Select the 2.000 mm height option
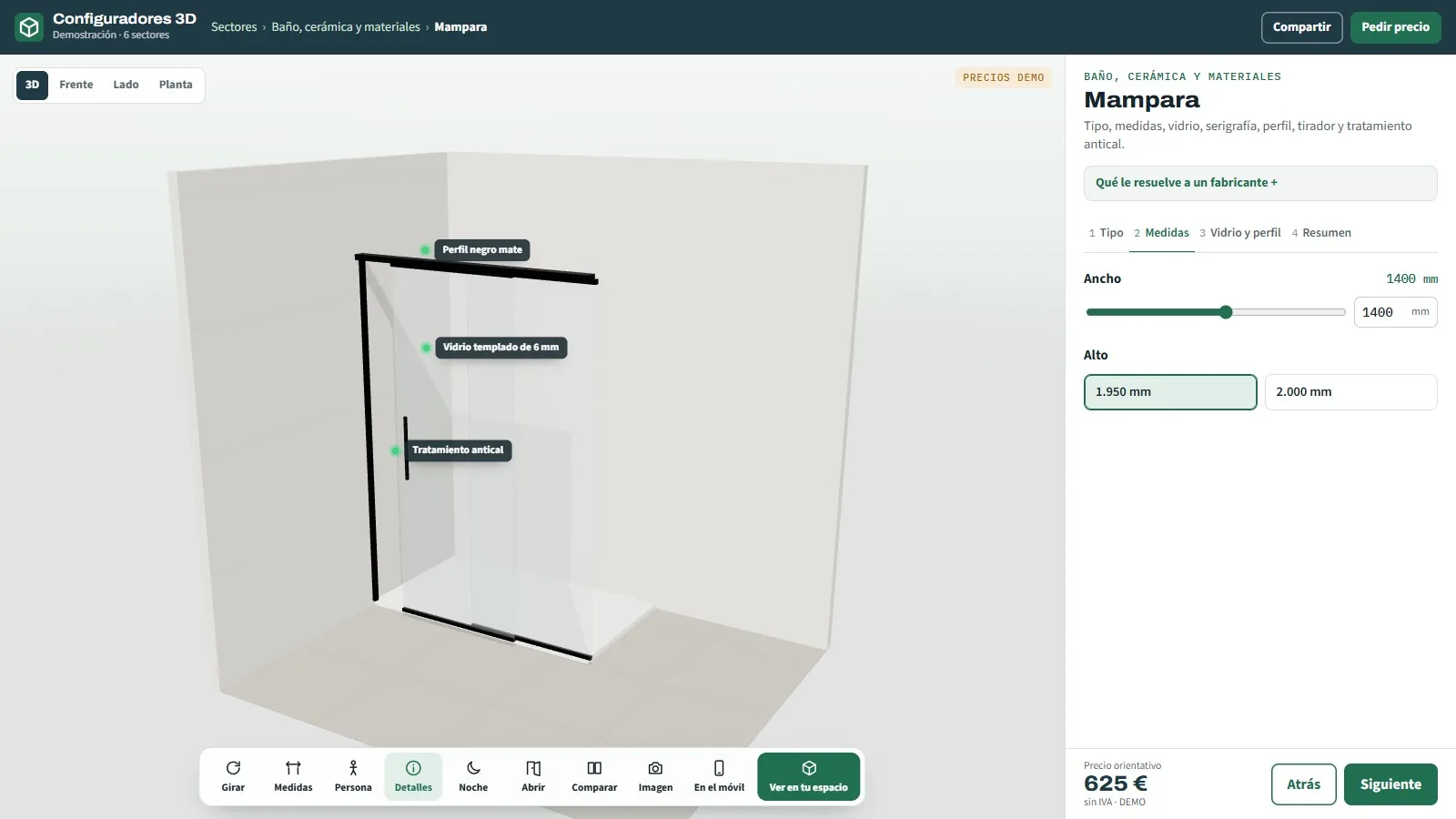This screenshot has width=1456, height=819. 1350,392
